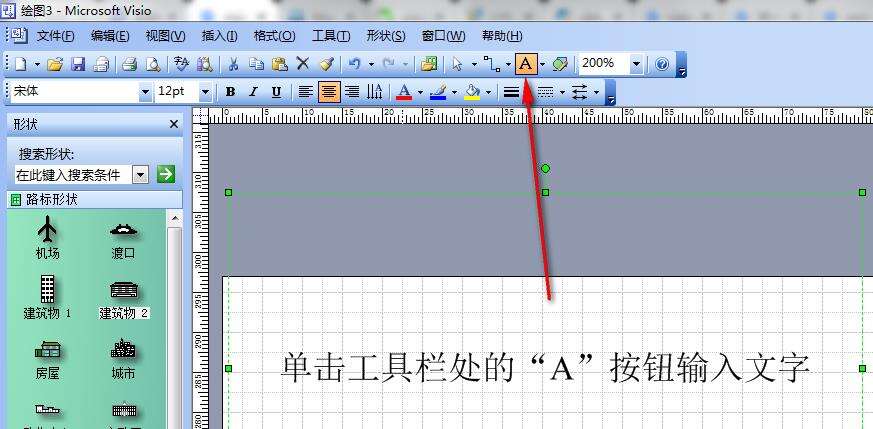This screenshot has width=873, height=429.
Task: Apply the font color A
Action: (x=404, y=92)
